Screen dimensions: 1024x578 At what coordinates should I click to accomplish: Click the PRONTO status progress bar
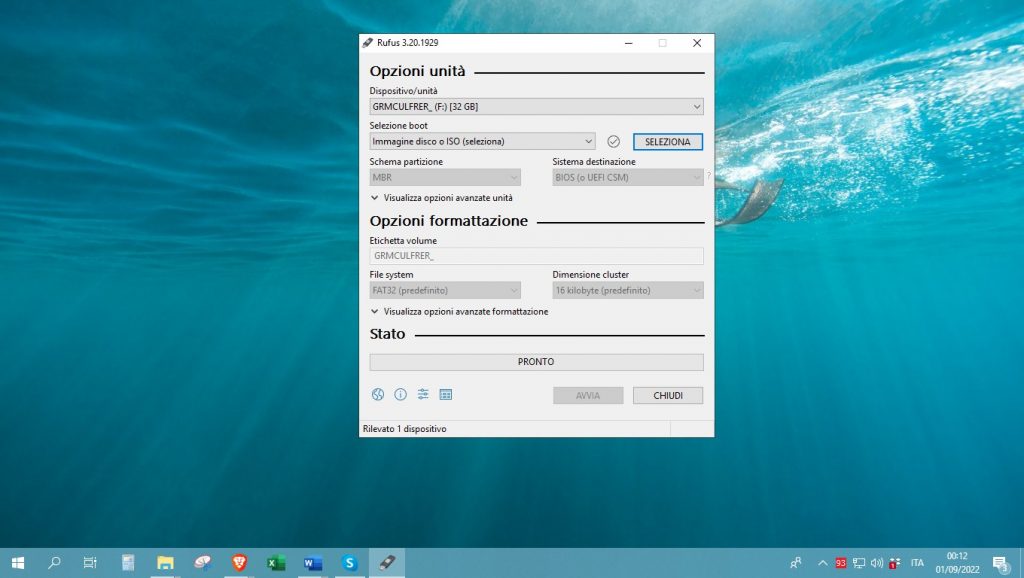[535, 361]
